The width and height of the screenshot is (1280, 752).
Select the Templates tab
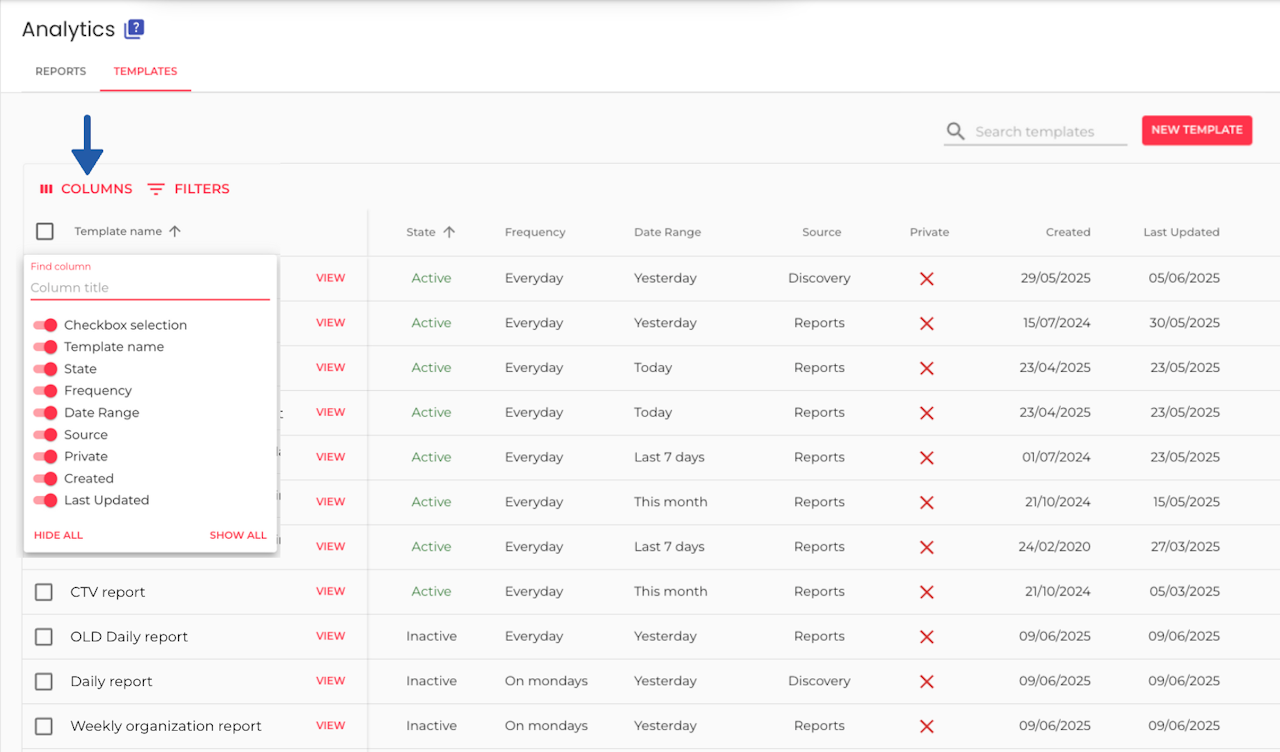145,72
